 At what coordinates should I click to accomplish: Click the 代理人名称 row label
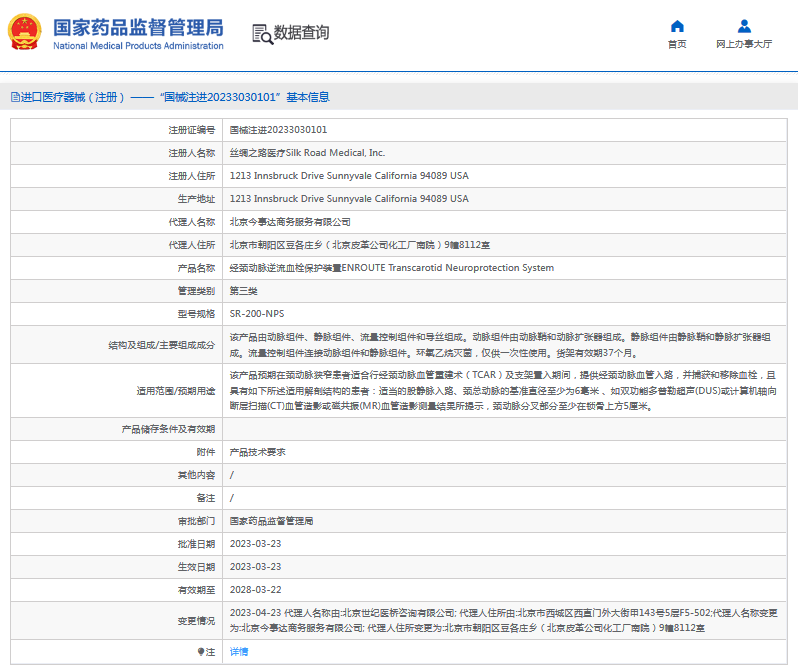[x=192, y=222]
